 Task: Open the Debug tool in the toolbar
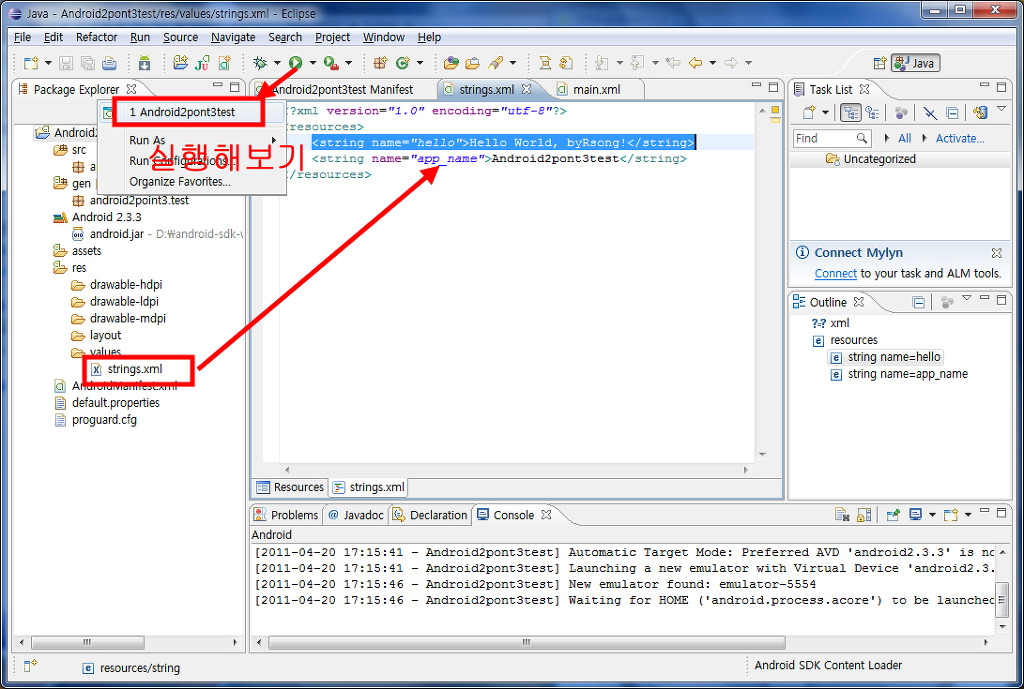[x=261, y=62]
